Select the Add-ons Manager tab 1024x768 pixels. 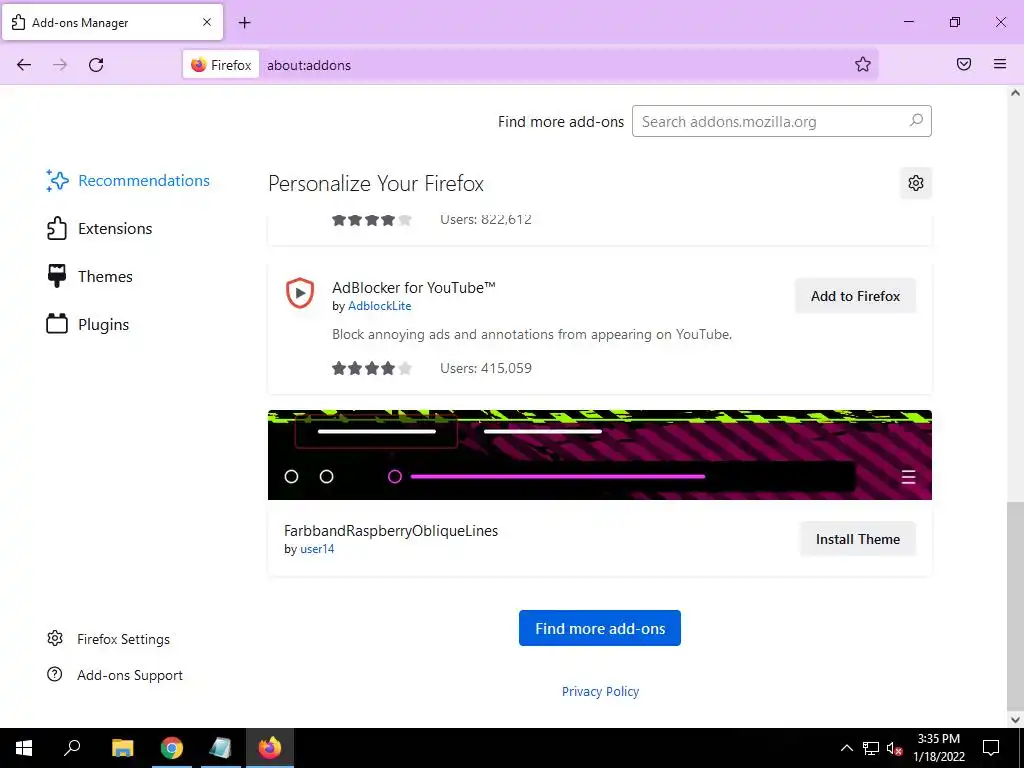click(112, 22)
